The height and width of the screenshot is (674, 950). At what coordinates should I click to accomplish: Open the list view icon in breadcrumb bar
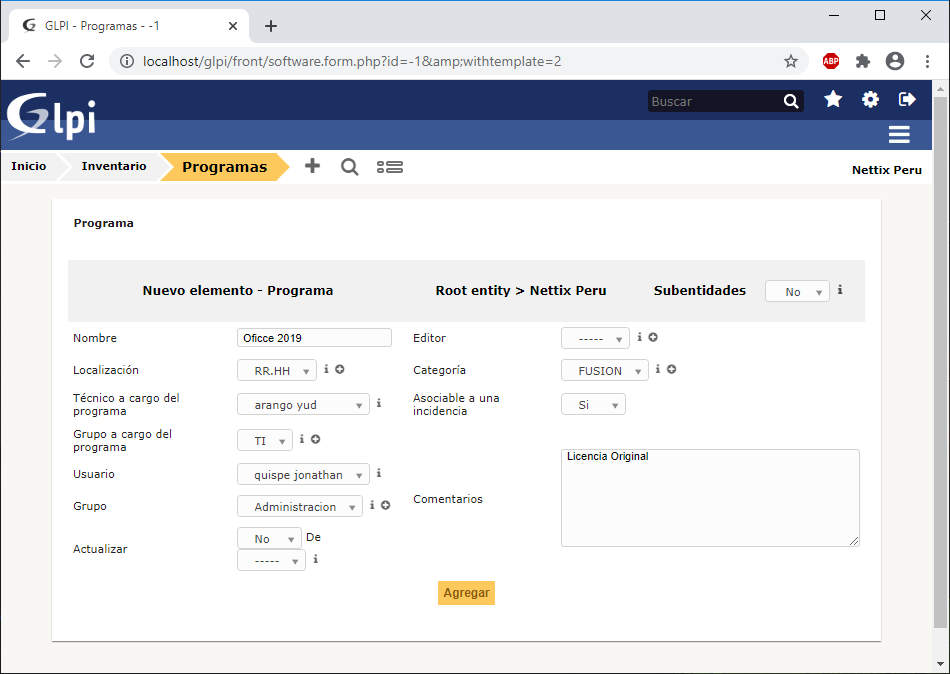[x=389, y=167]
